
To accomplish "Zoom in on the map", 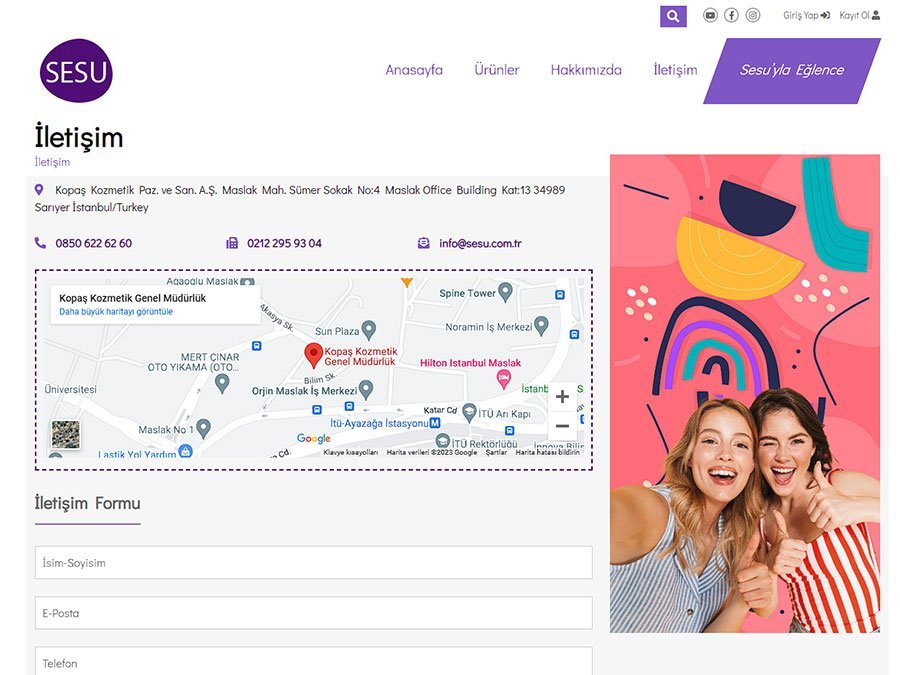I will (x=562, y=397).
